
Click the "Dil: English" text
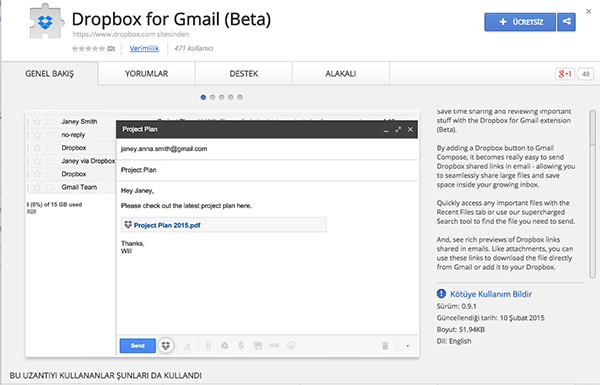(x=454, y=341)
